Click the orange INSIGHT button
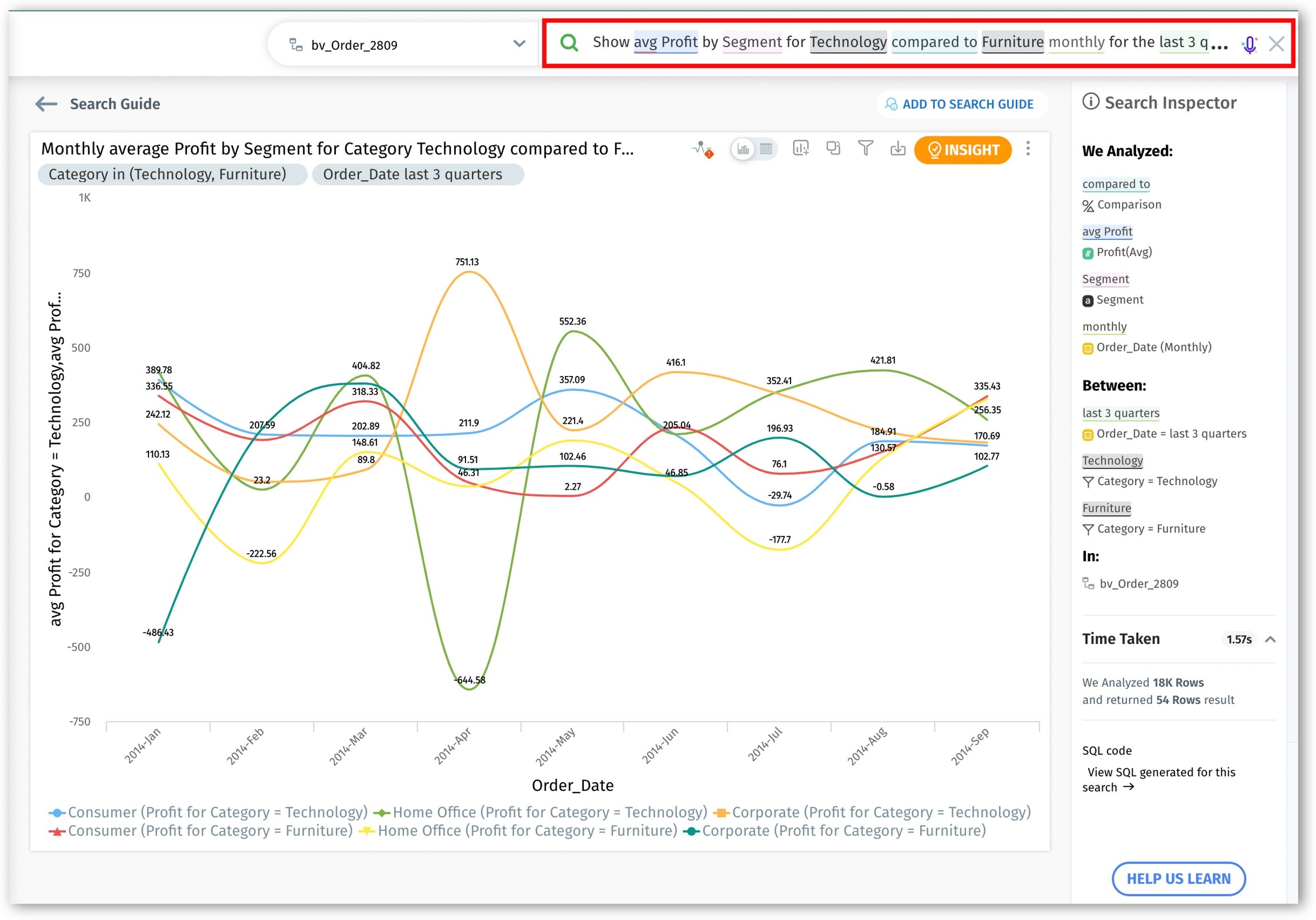Screen dimensions: 1316x920 tap(962, 150)
